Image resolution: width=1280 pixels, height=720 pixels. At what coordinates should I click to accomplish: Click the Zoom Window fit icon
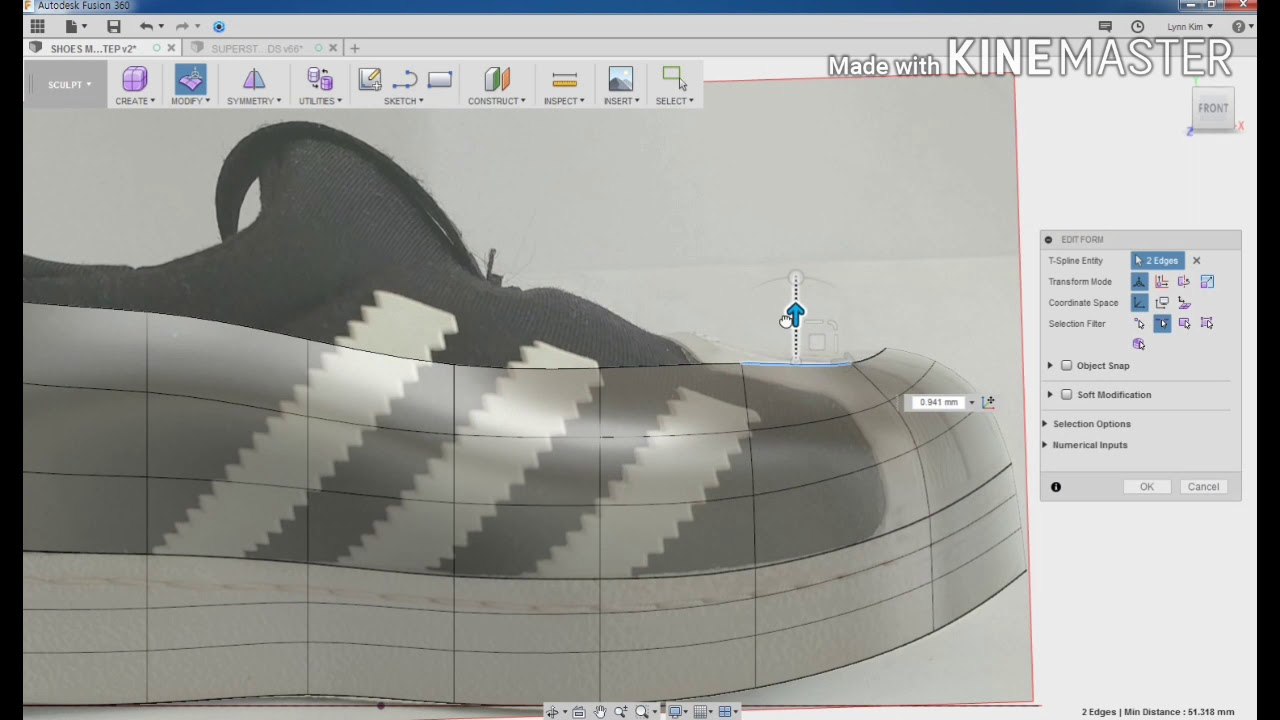642,712
